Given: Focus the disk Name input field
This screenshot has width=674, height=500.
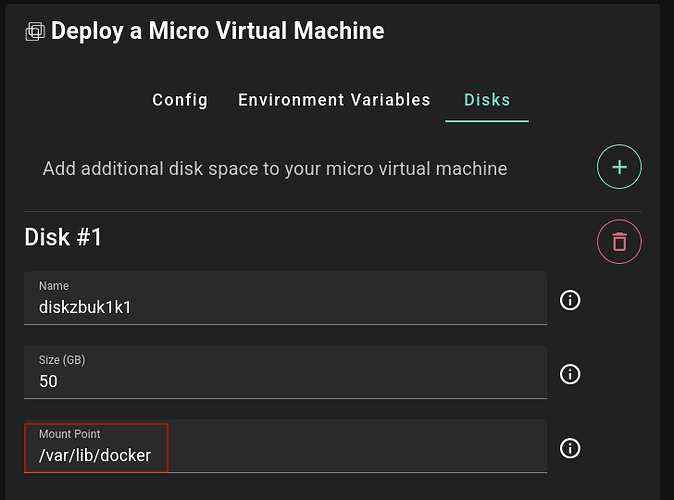Looking at the screenshot, I should [285, 298].
